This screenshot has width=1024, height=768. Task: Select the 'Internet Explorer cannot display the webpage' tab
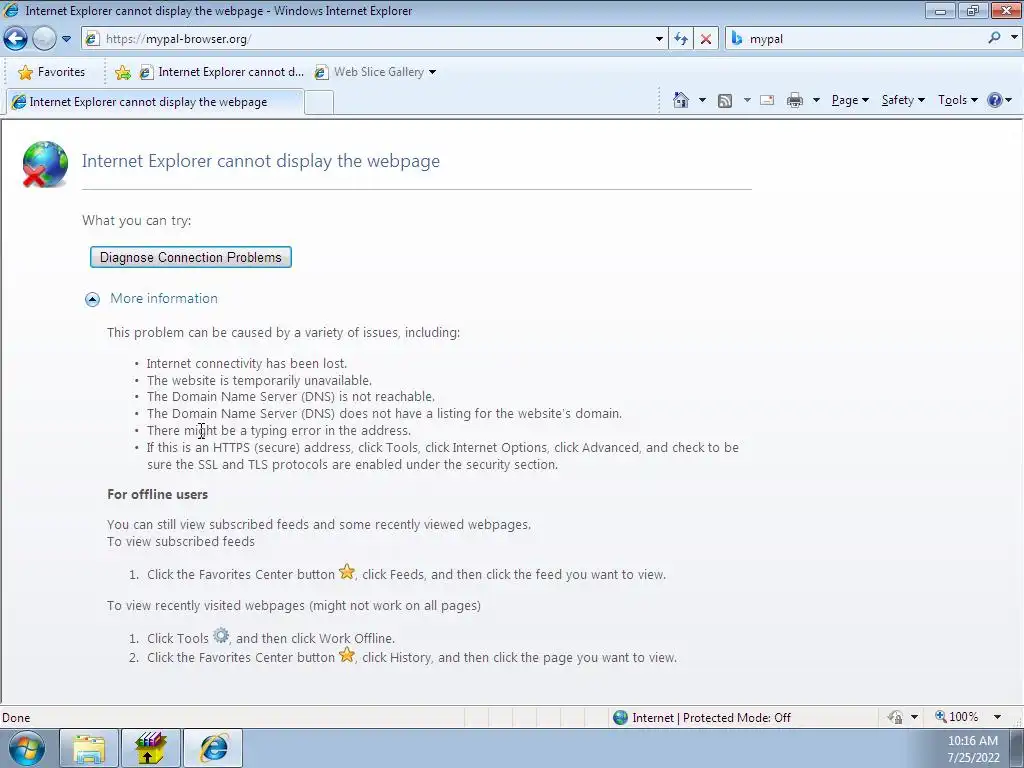point(154,102)
